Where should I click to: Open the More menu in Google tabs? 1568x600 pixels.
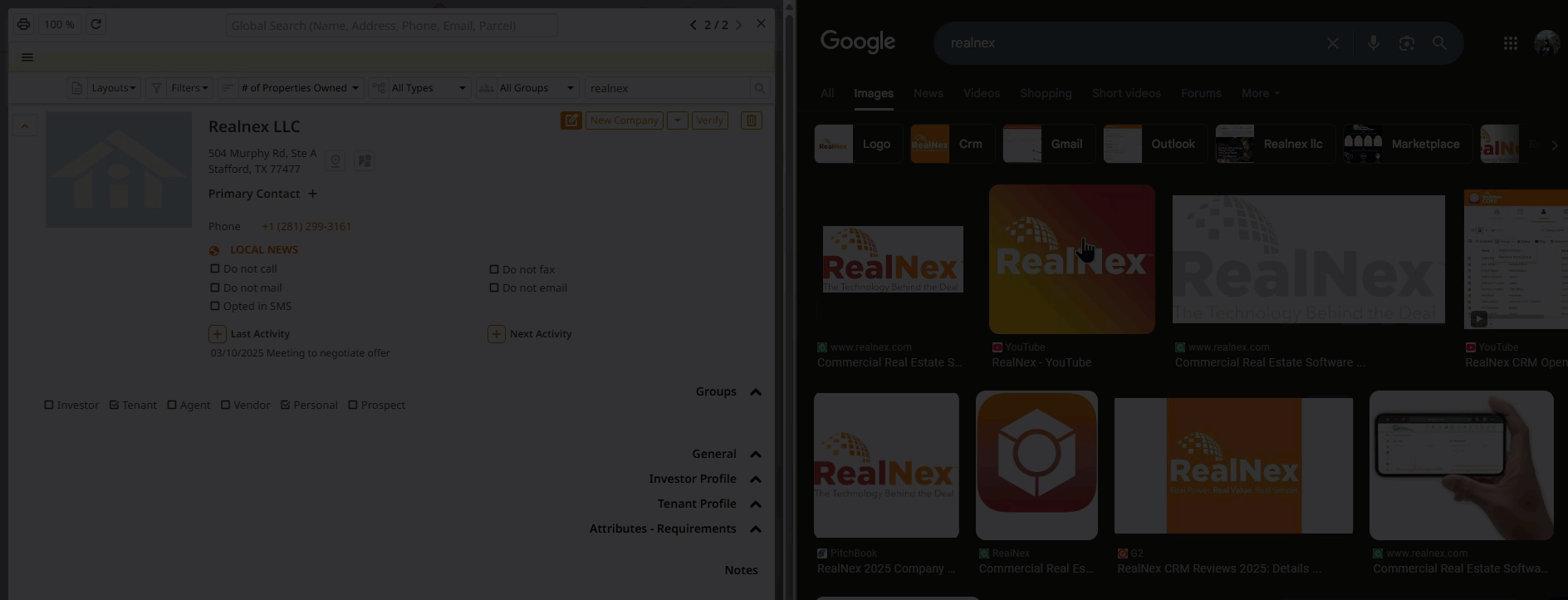[x=1261, y=93]
